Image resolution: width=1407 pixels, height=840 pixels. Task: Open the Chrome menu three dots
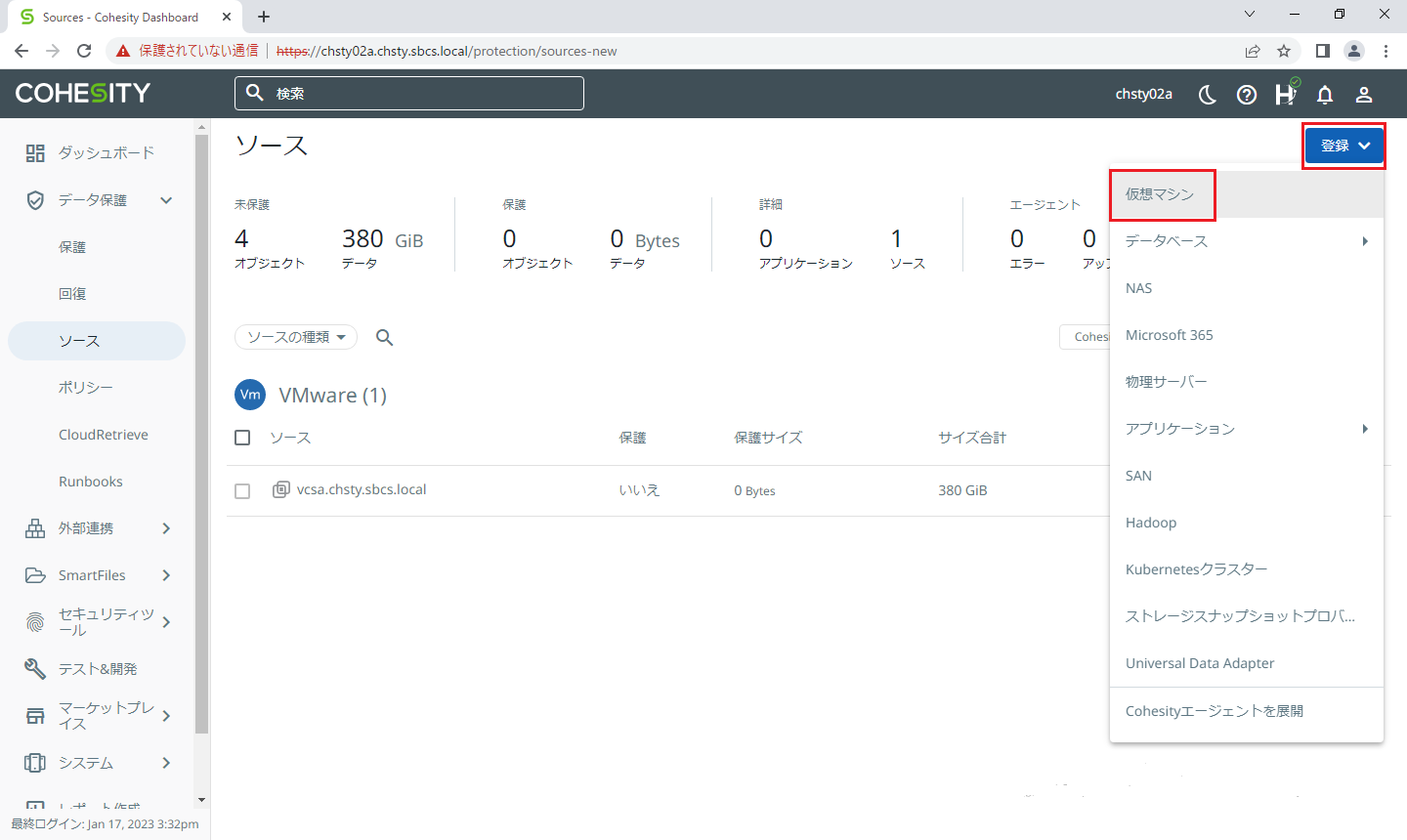pyautogui.click(x=1386, y=51)
